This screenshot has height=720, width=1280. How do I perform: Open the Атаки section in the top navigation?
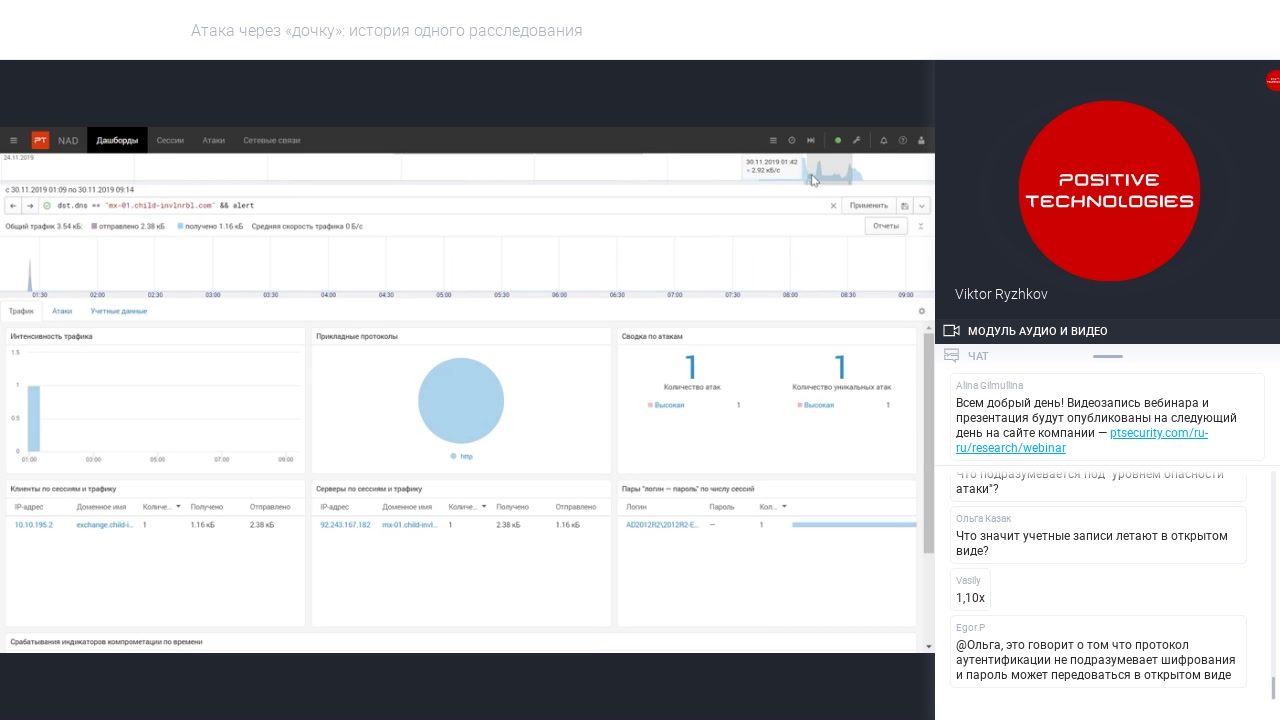(x=213, y=140)
